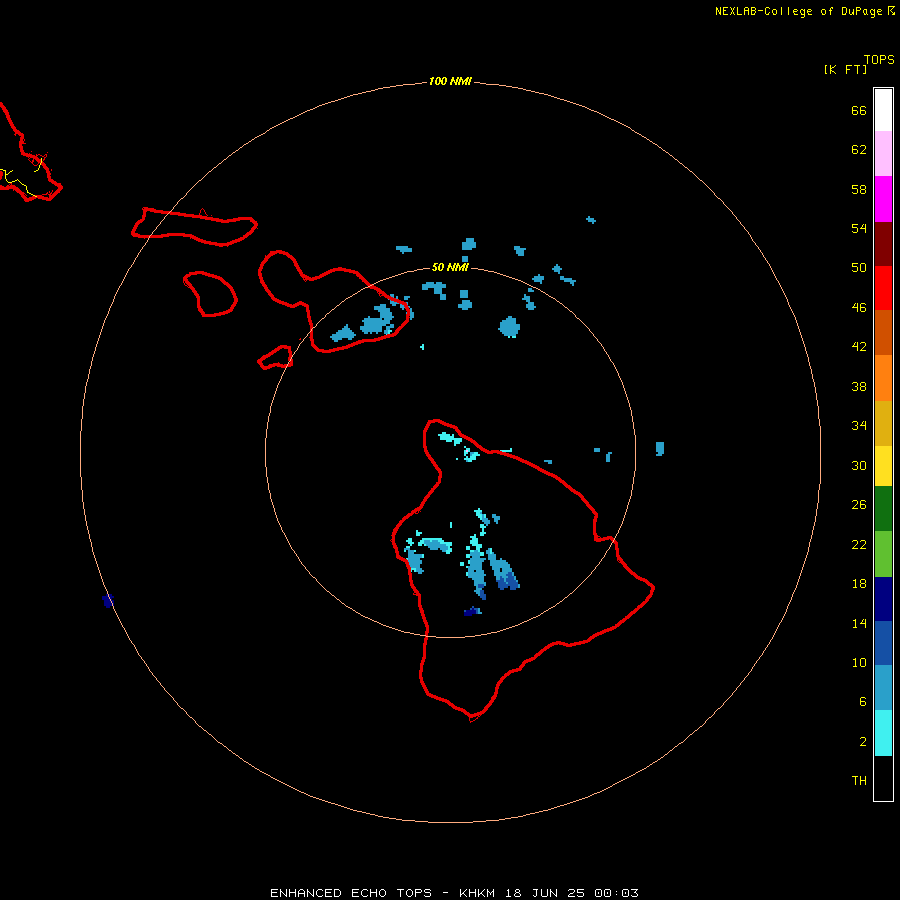900x900 pixels.
Task: Click the legend value 50
Action: tap(859, 268)
